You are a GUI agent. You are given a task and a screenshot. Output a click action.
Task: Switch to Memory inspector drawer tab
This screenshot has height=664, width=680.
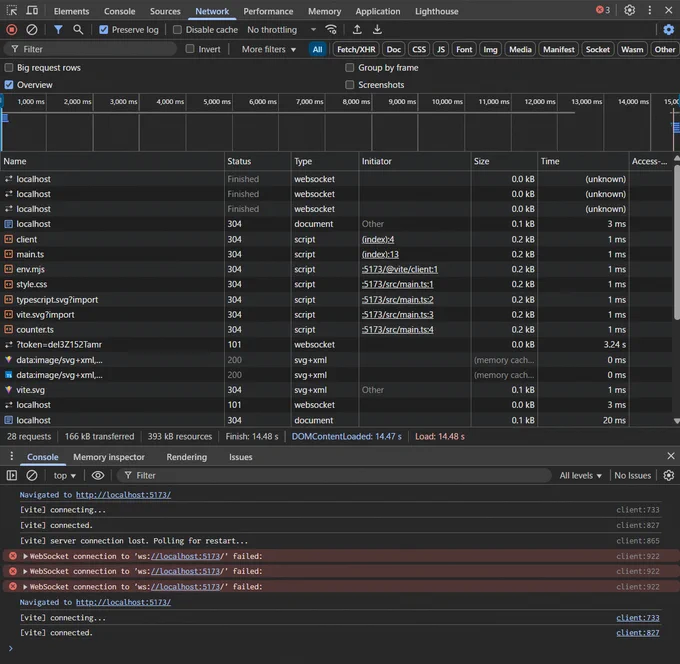tap(108, 457)
